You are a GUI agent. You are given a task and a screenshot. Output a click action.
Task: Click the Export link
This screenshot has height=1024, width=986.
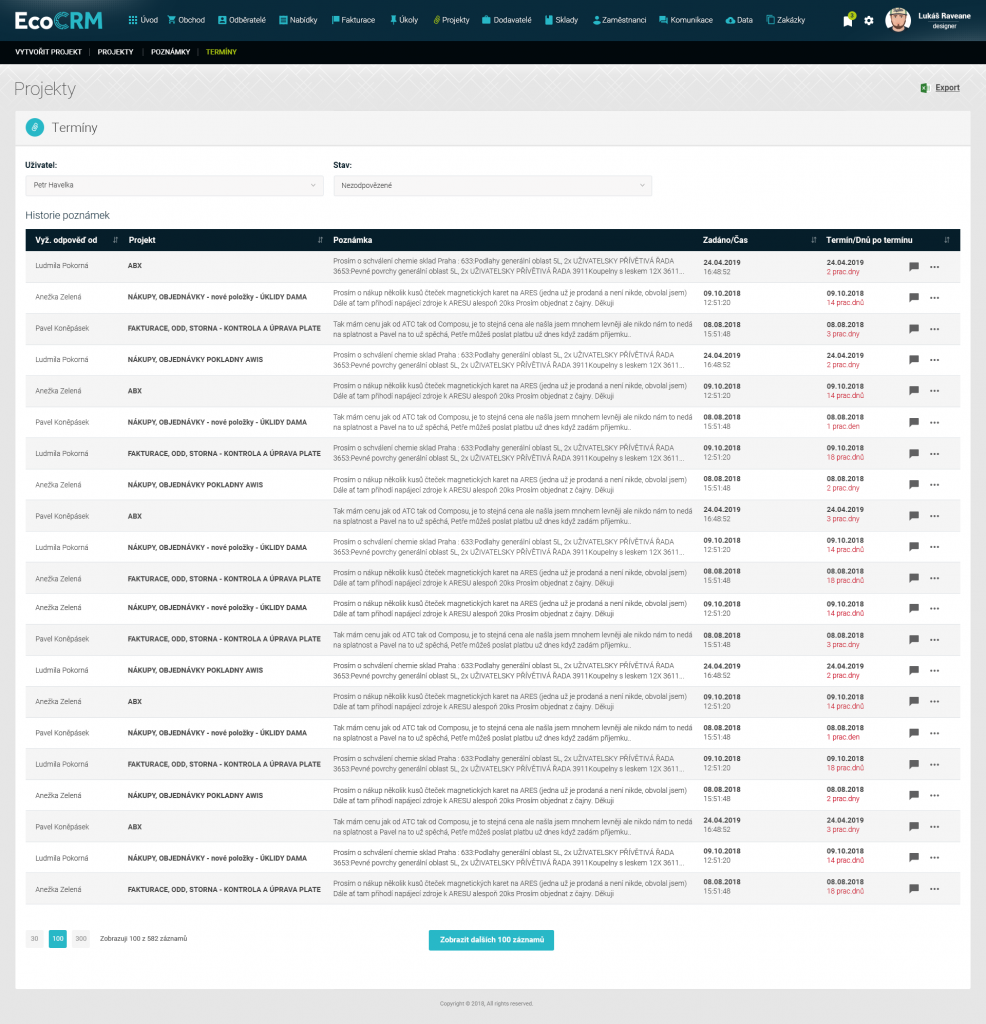click(946, 88)
